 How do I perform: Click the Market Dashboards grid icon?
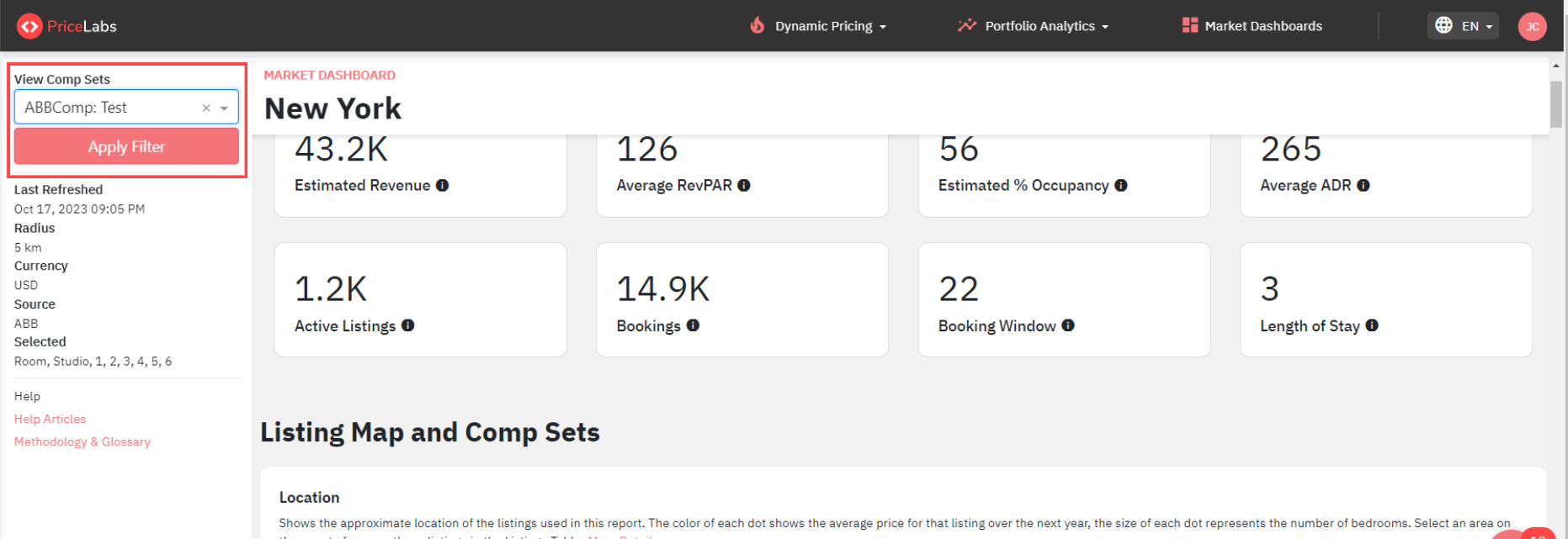1190,25
